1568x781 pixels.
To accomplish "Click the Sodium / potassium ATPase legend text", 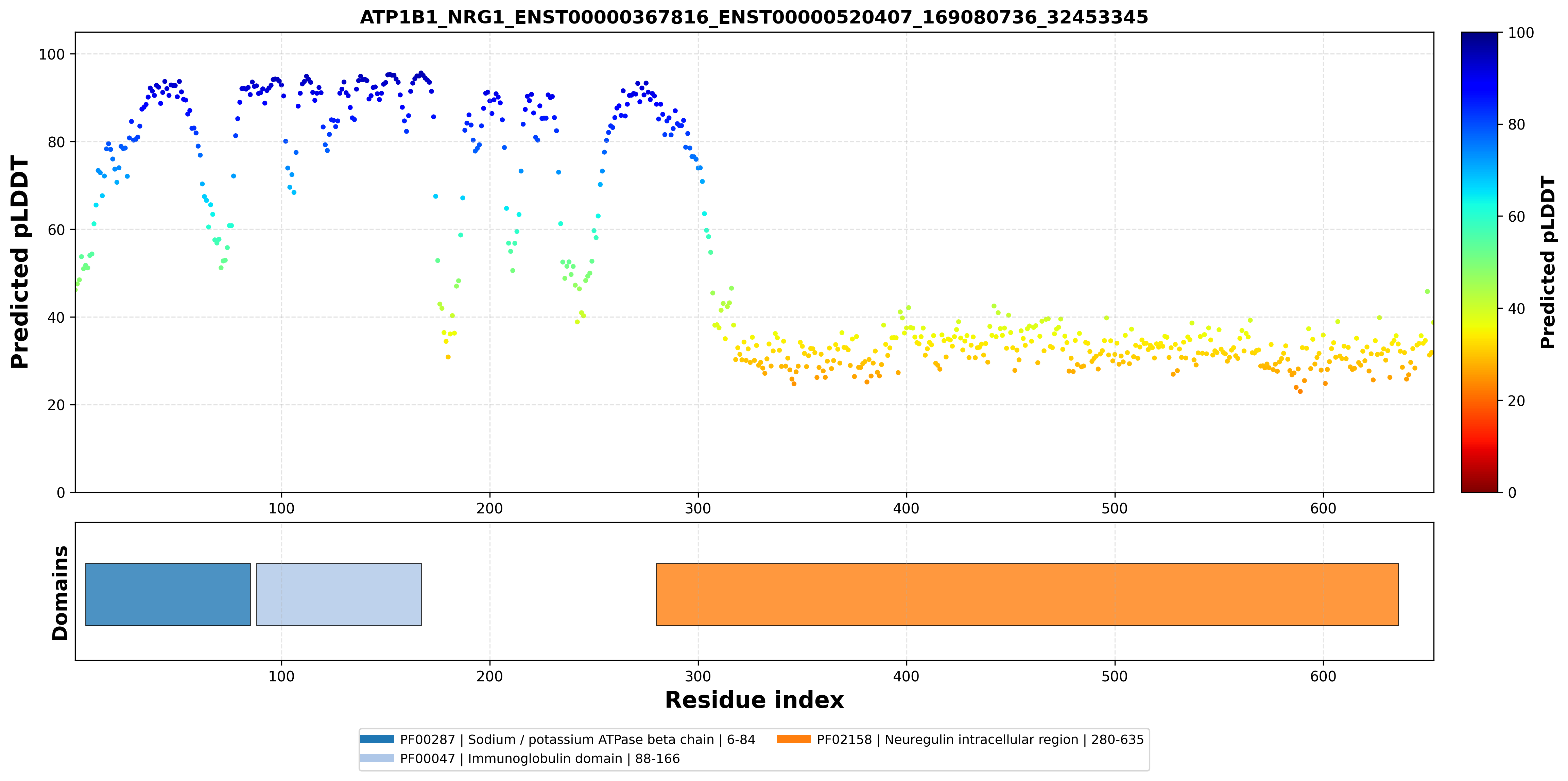I will pyautogui.click(x=577, y=739).
